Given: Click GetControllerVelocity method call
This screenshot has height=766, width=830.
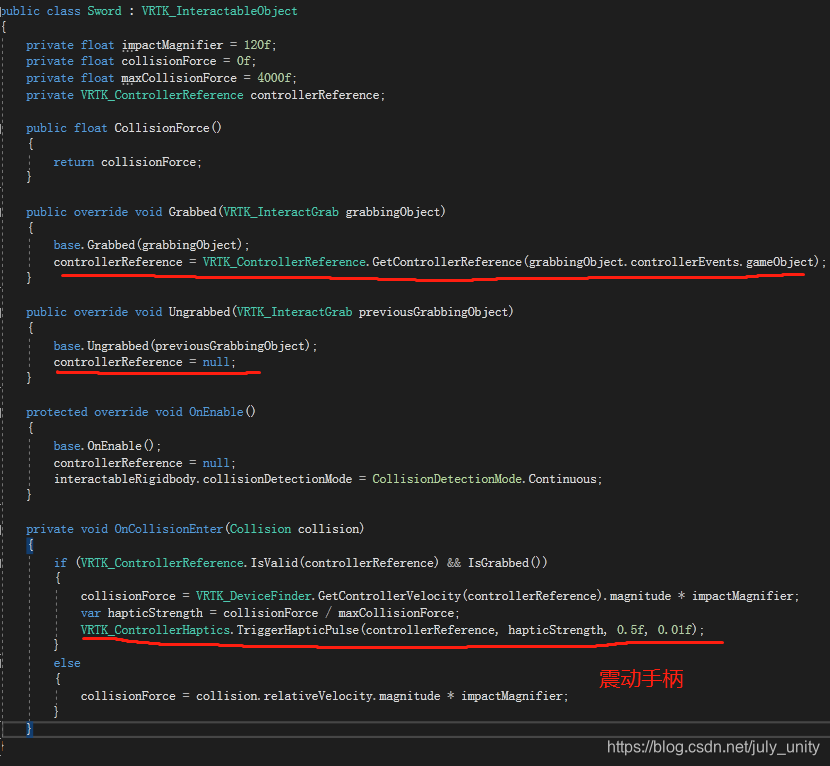Looking at the screenshot, I should coord(390,596).
